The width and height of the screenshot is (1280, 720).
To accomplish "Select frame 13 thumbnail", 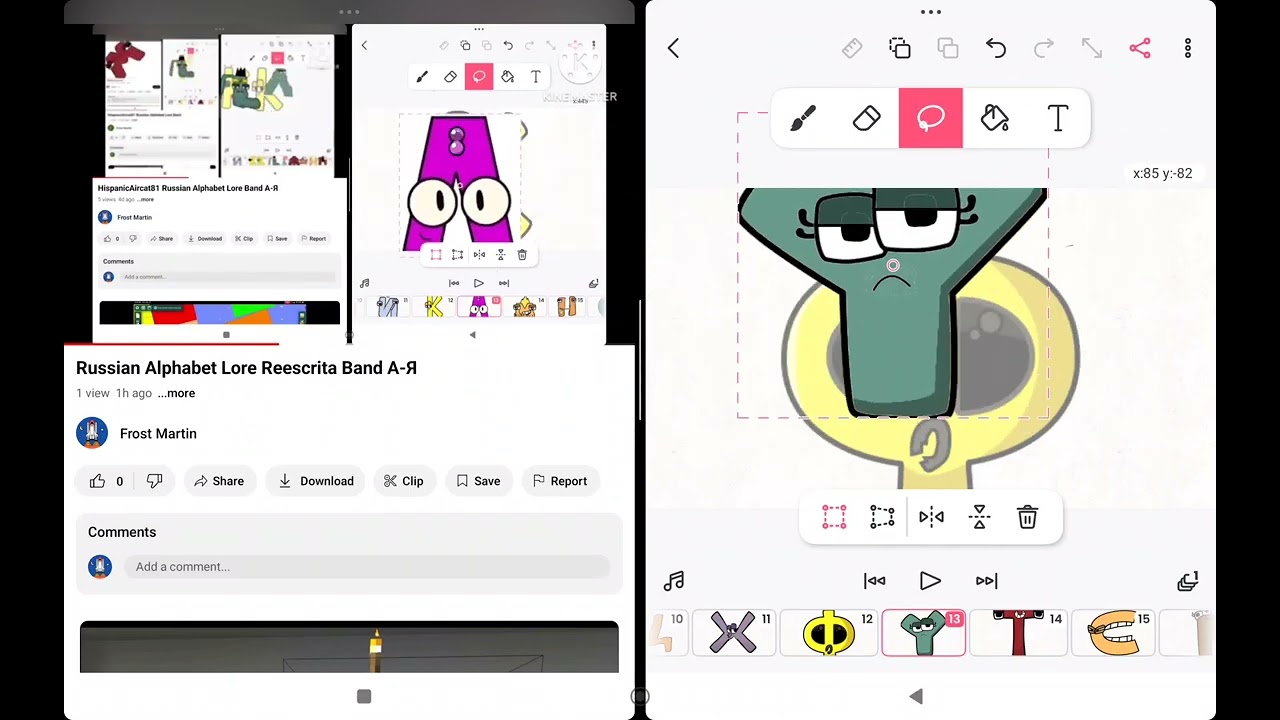I will (923, 633).
